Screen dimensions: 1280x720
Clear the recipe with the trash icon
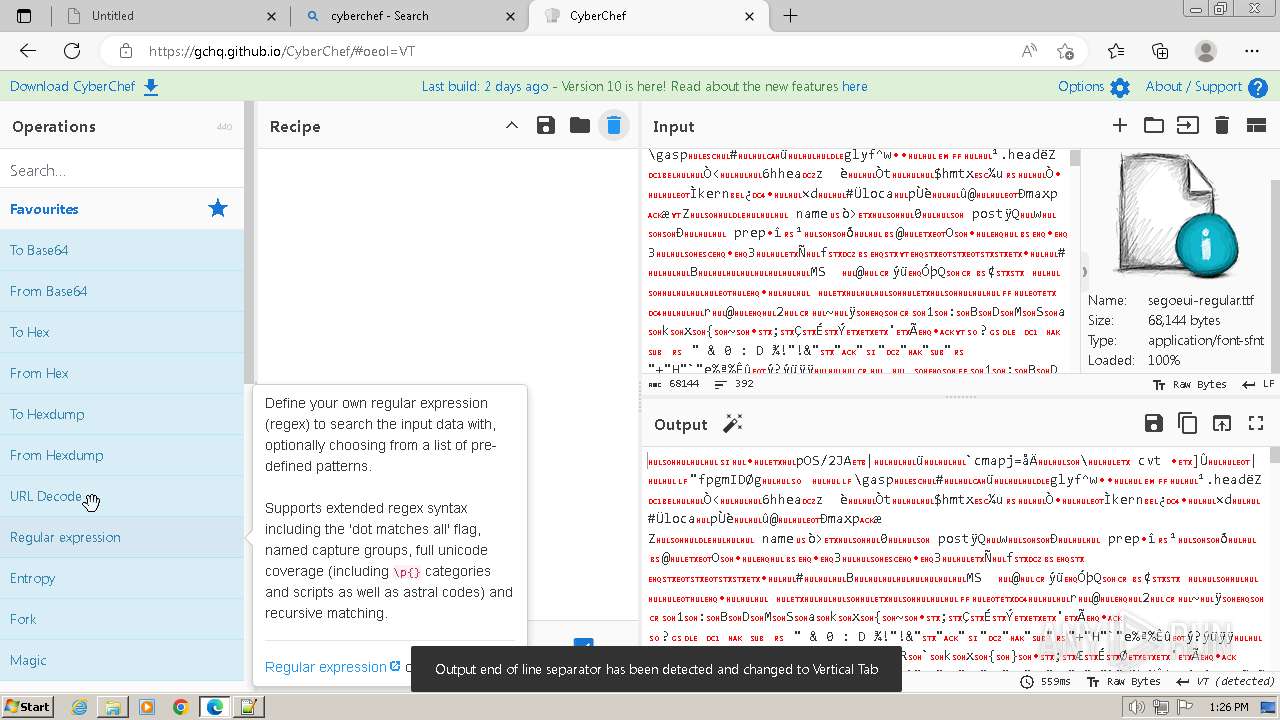pos(614,125)
